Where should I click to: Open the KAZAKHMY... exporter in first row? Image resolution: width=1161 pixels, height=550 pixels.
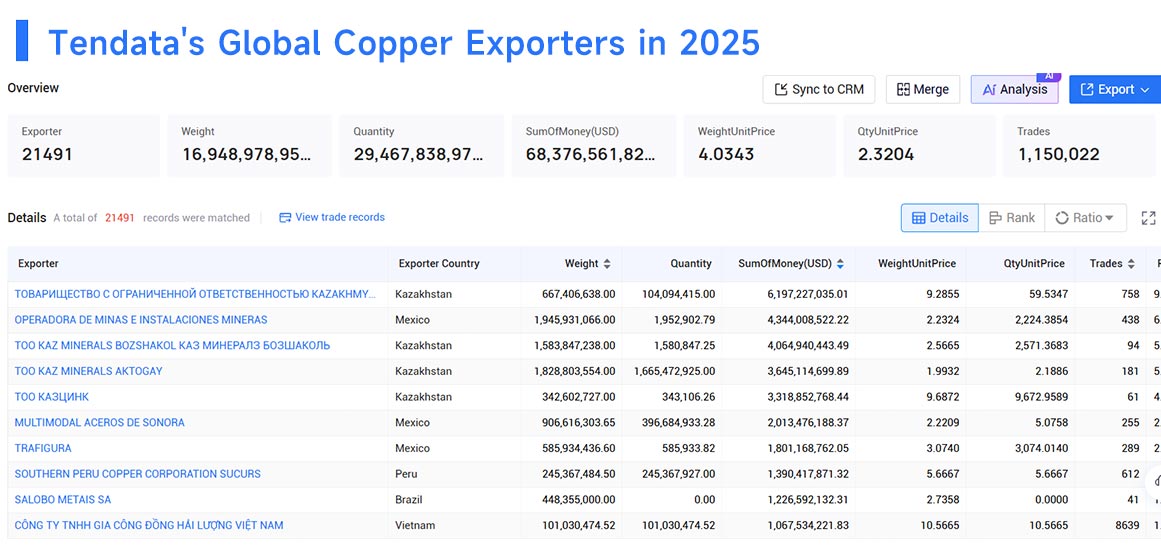point(195,294)
